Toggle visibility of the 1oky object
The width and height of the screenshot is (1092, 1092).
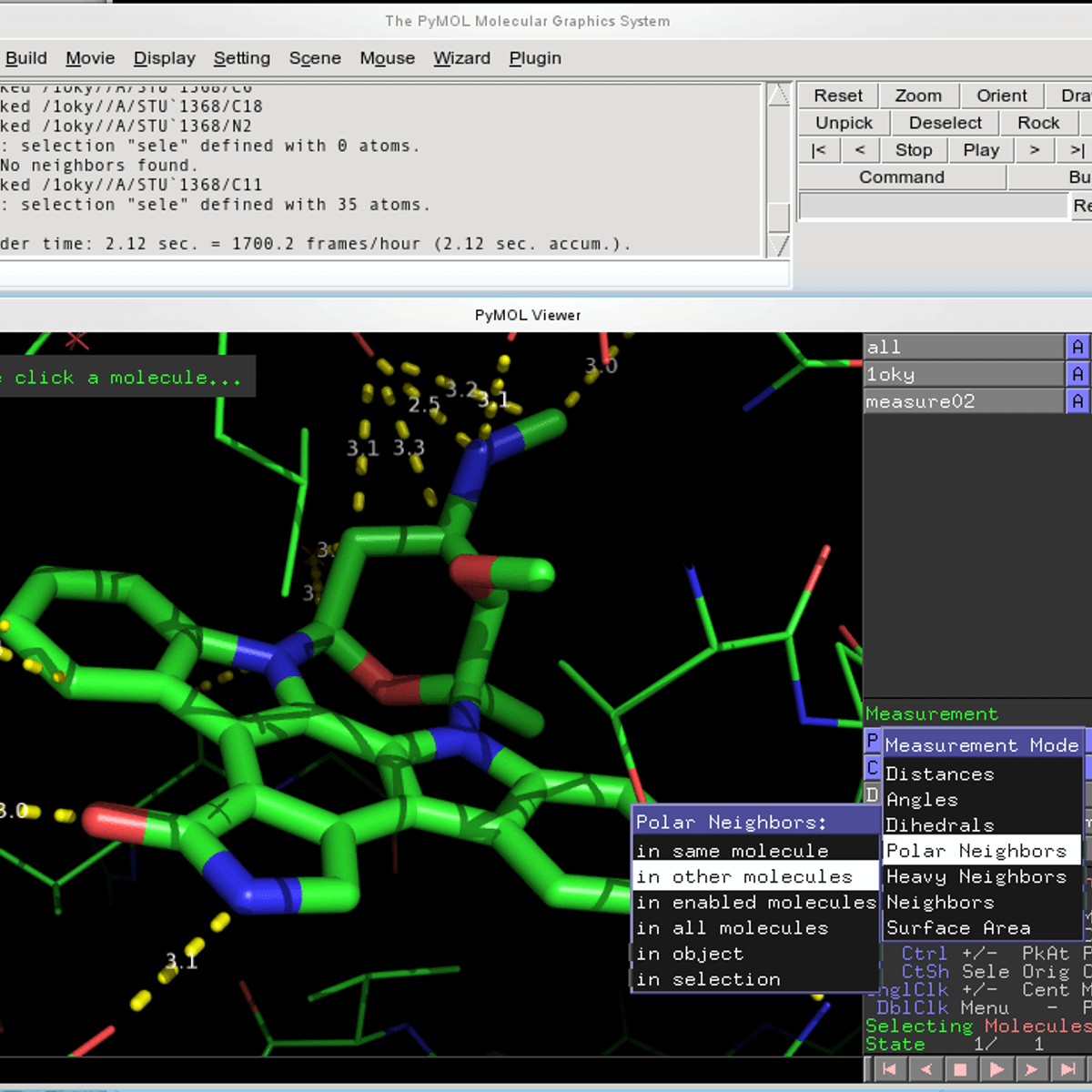964,374
